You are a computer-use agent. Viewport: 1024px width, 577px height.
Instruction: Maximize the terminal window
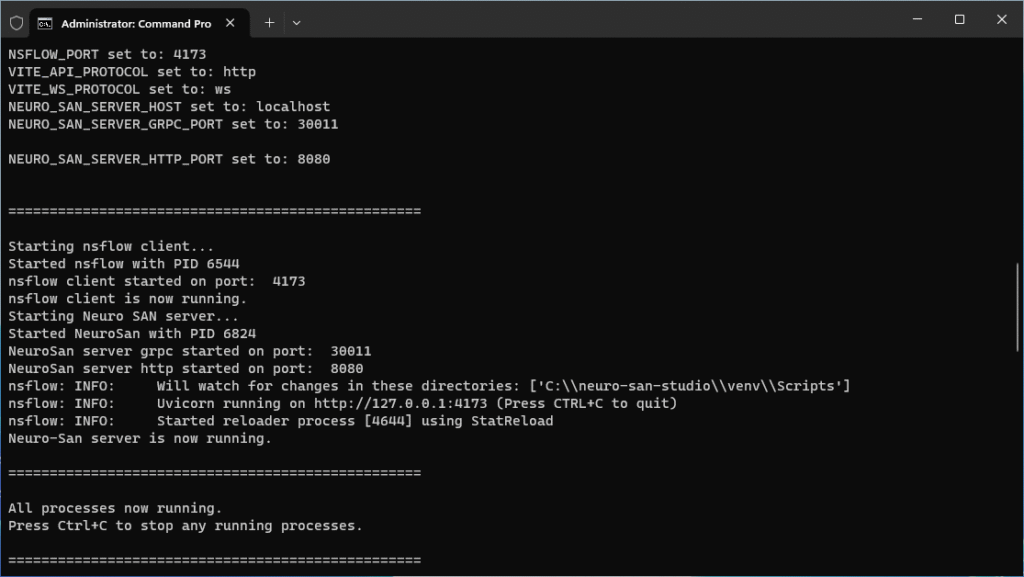pos(959,20)
